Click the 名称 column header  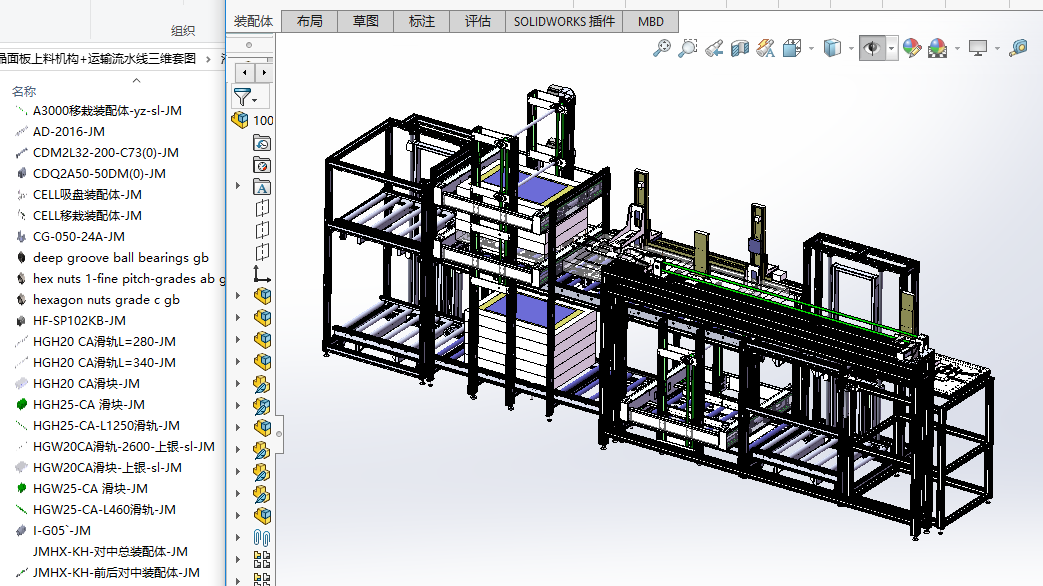point(24,91)
